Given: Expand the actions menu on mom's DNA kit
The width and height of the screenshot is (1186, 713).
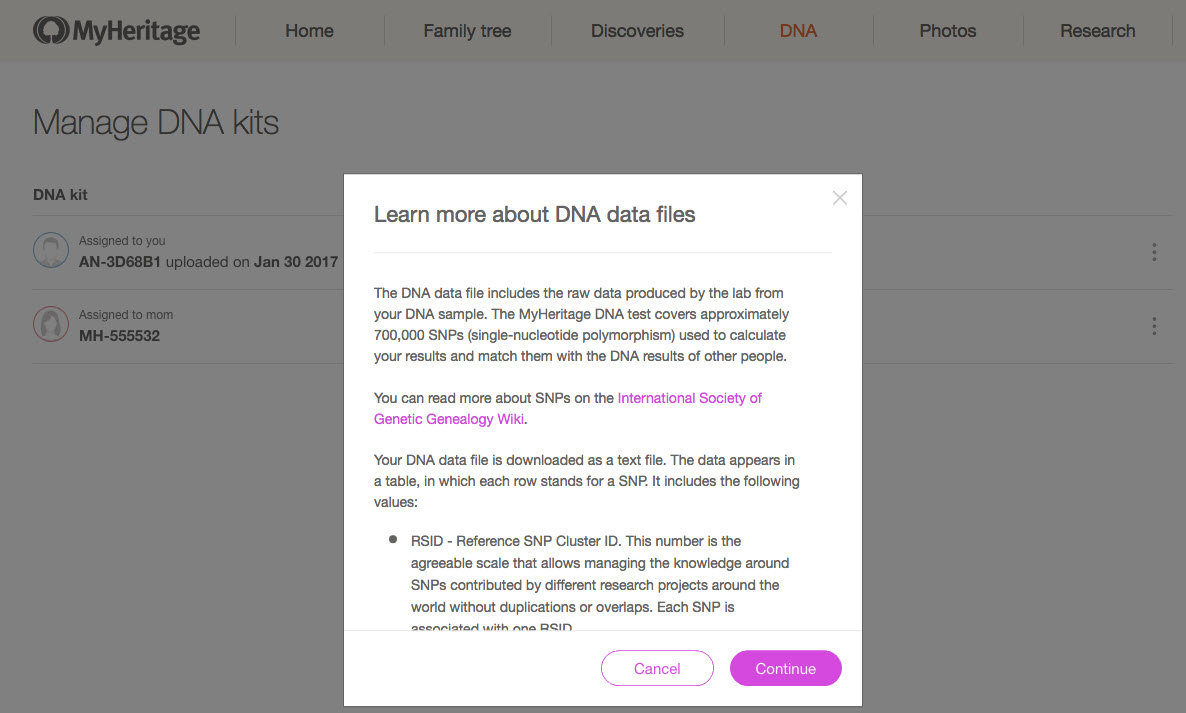Looking at the screenshot, I should pos(1154,326).
